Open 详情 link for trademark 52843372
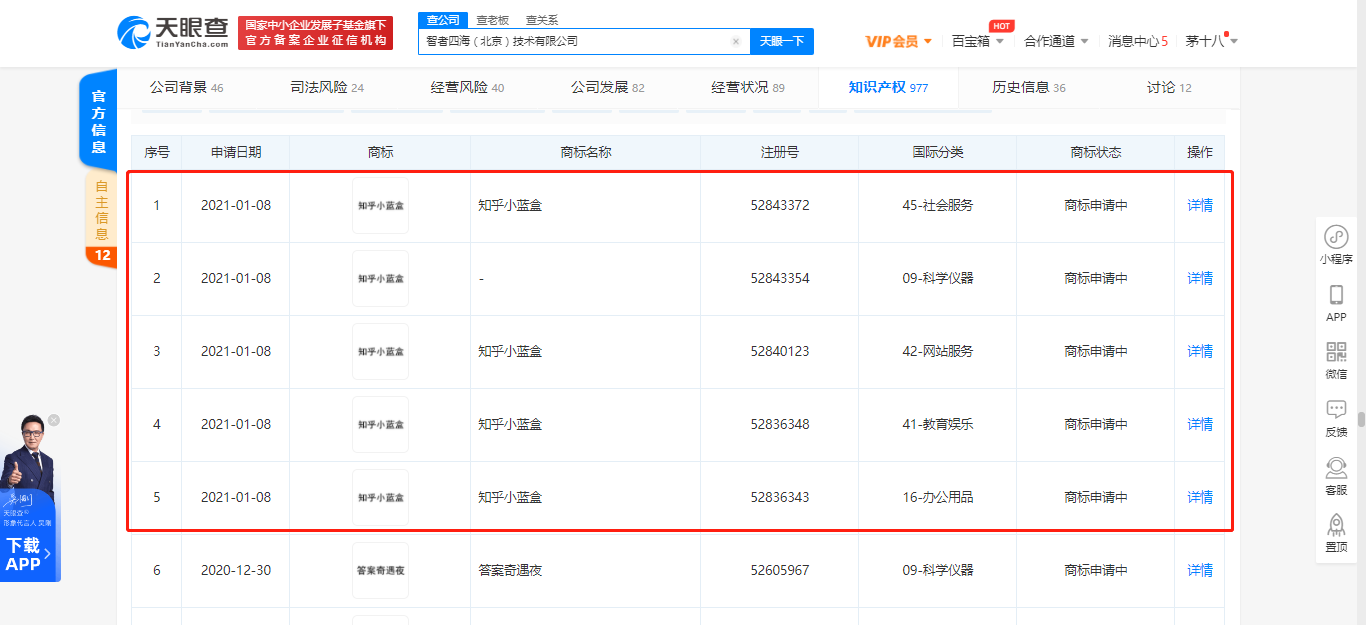This screenshot has width=1366, height=625. 1199,205
